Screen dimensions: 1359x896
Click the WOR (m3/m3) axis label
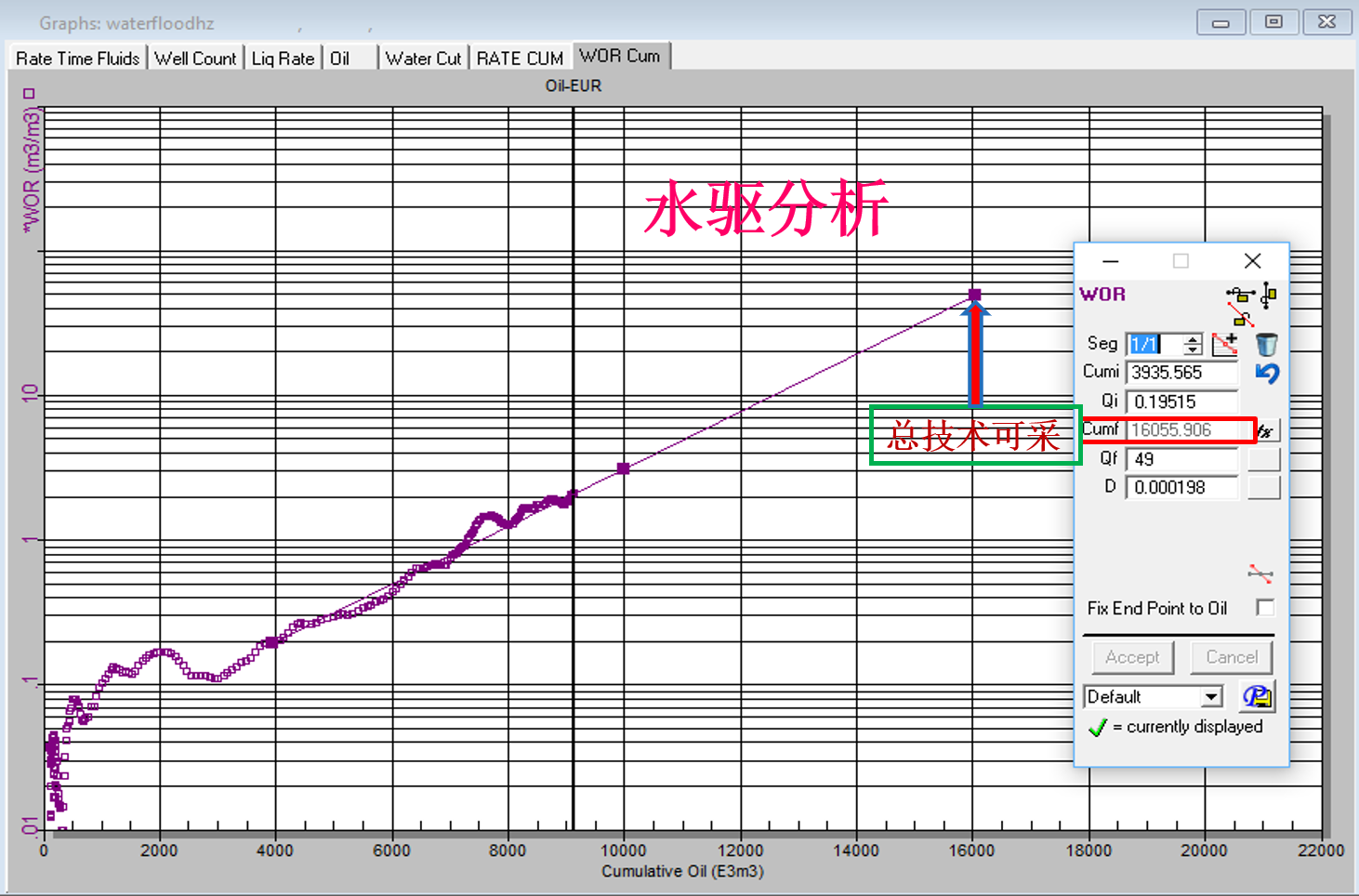click(31, 168)
